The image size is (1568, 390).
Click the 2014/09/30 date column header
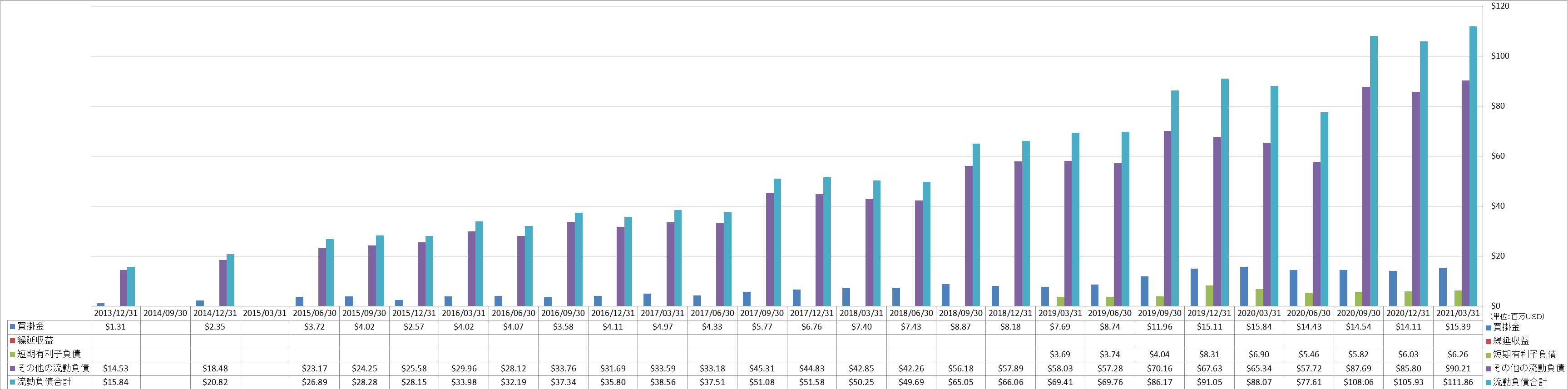coord(165,313)
